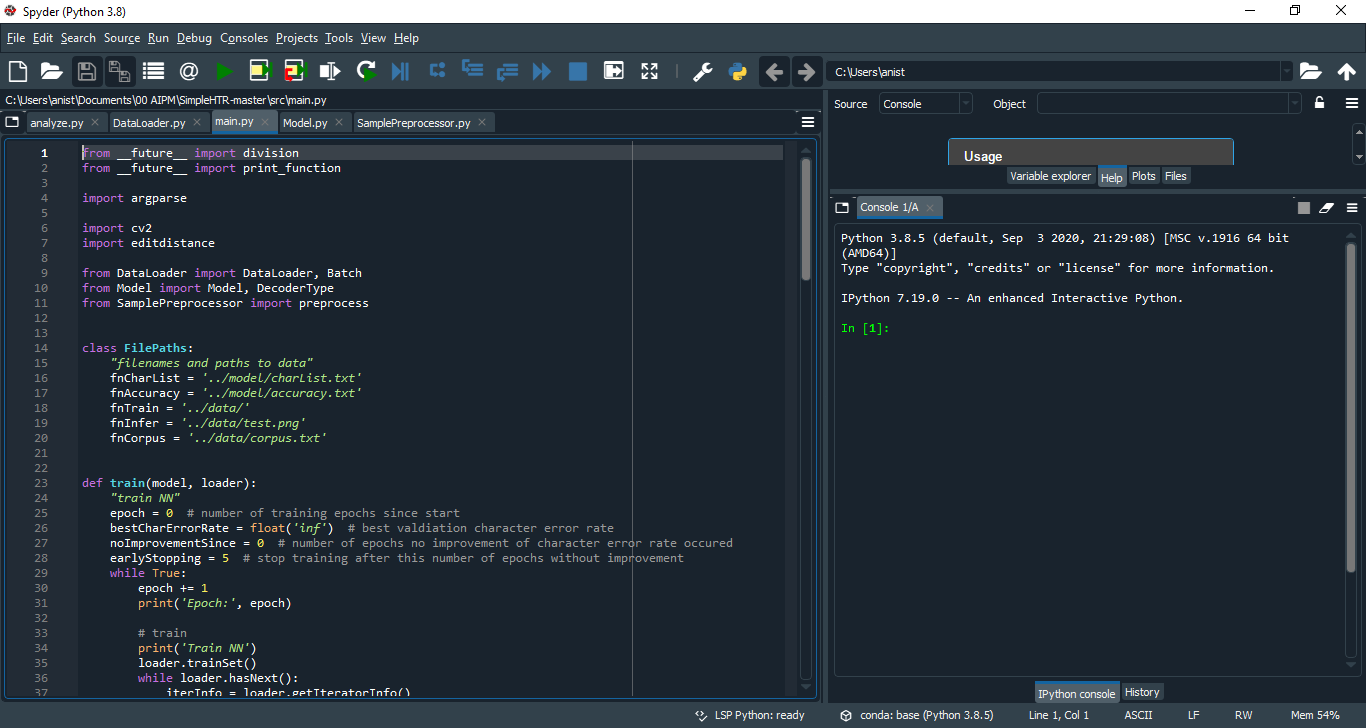The height and width of the screenshot is (728, 1366).
Task: Change to the parent directory
Action: point(1346,71)
